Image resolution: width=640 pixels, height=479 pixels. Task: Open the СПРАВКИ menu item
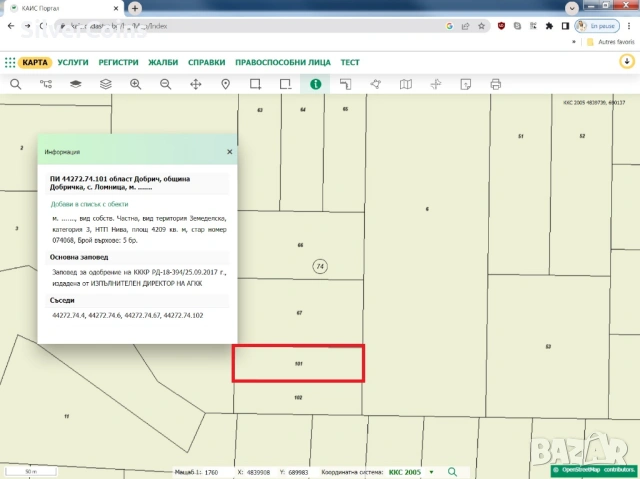[206, 62]
